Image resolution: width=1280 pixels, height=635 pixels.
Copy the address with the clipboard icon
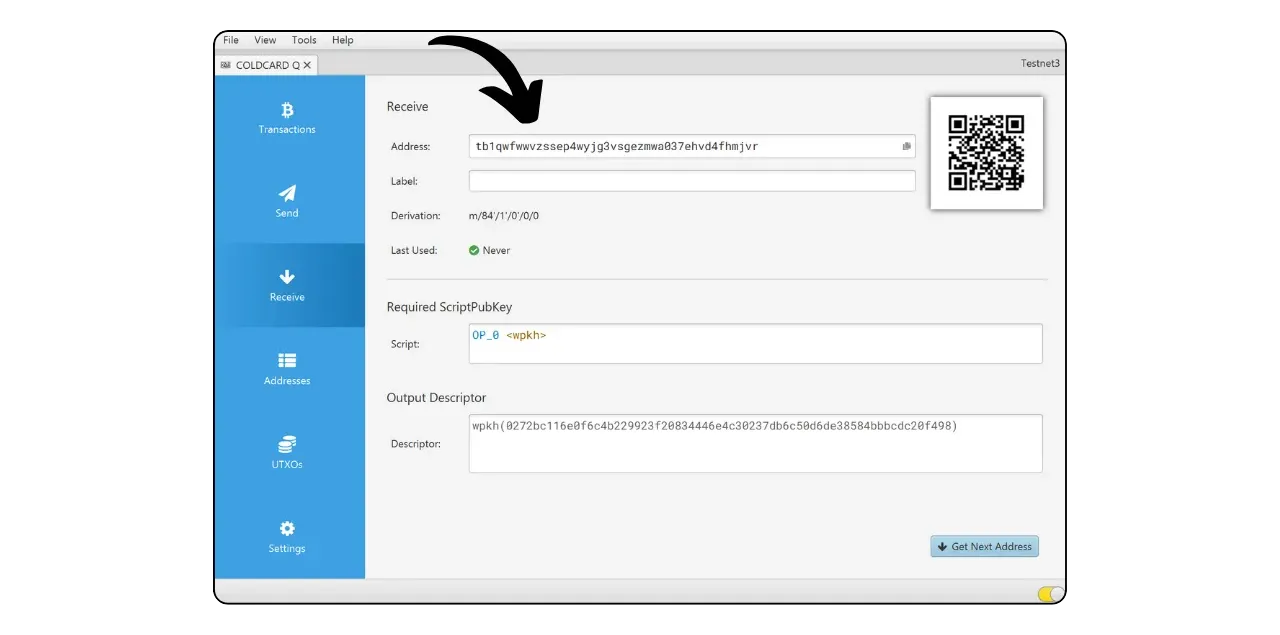pos(906,147)
